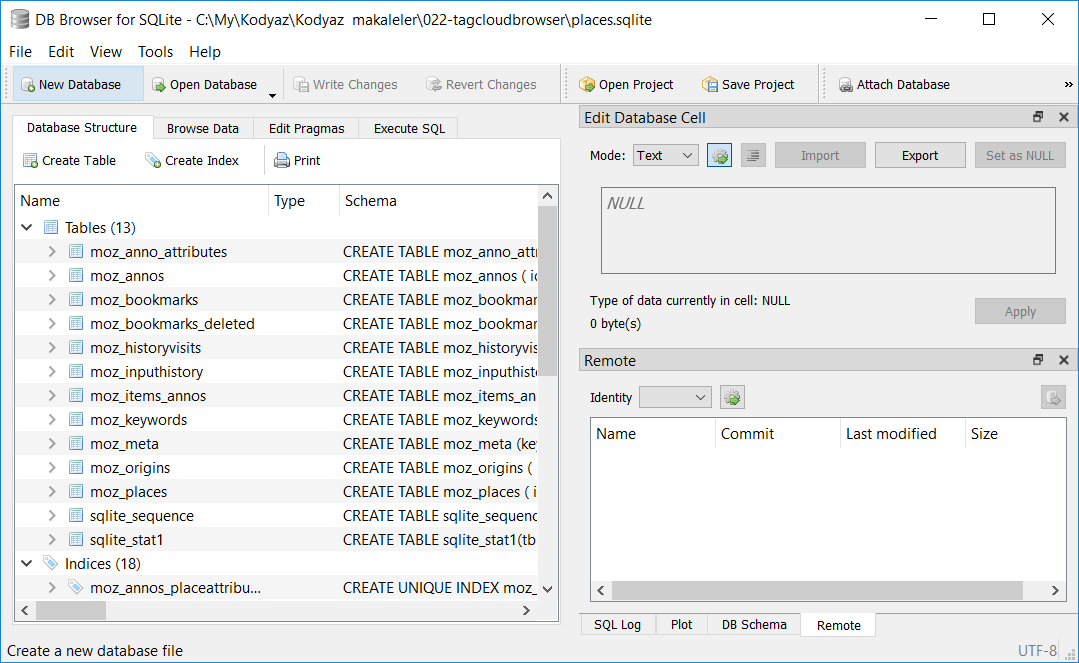
Task: Select the sqlite_sequence table row
Action: click(x=276, y=516)
